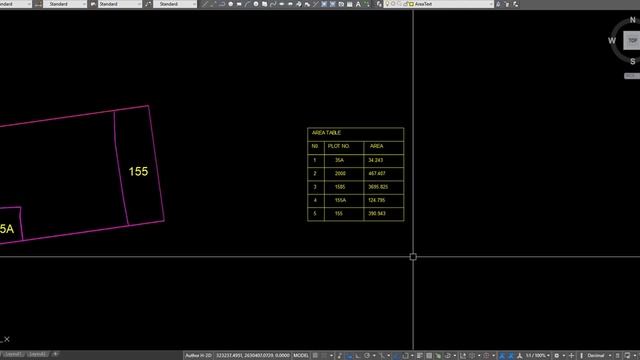Select the Revision Cloud tool
The image size is (640, 360).
pos(264,4)
